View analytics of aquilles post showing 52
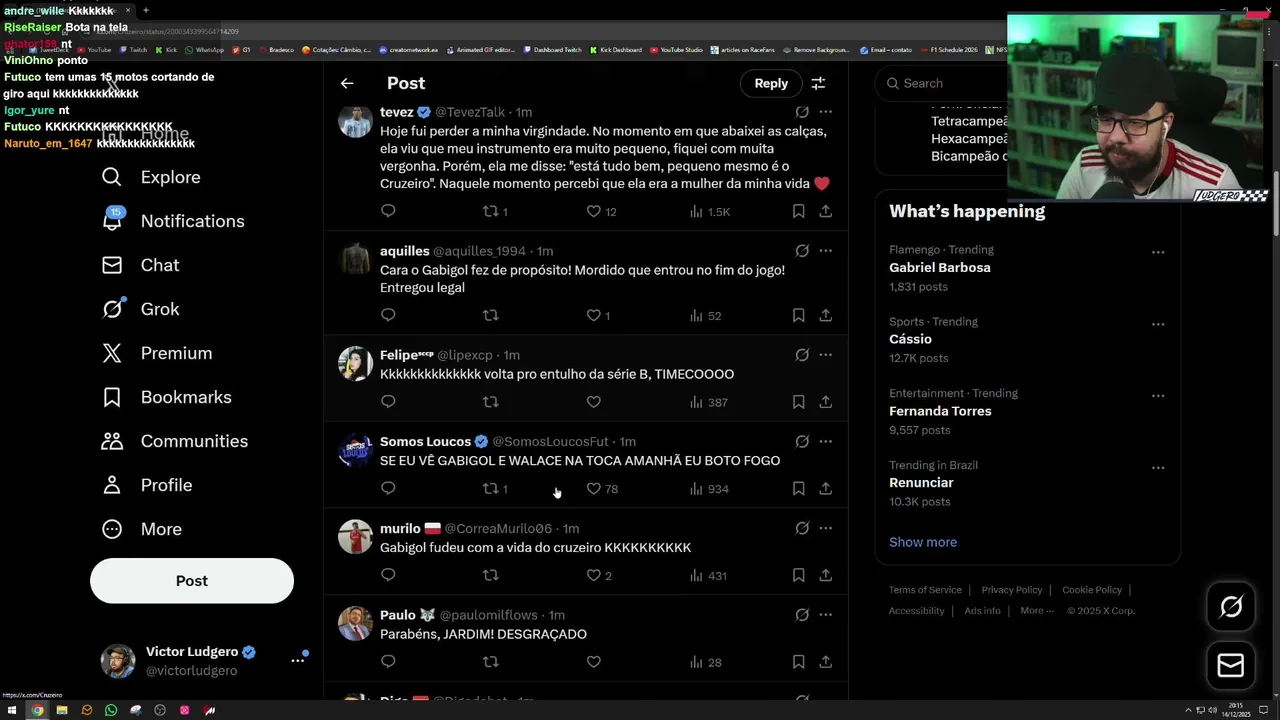 705,315
